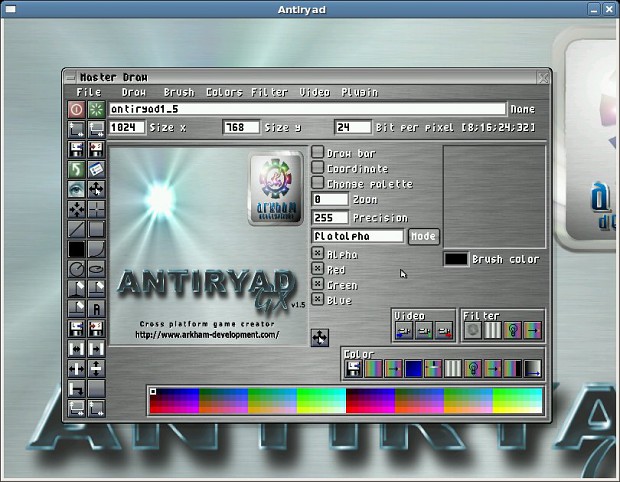The image size is (620, 482).
Task: Click the flatalpha mode field
Action: click(x=358, y=236)
